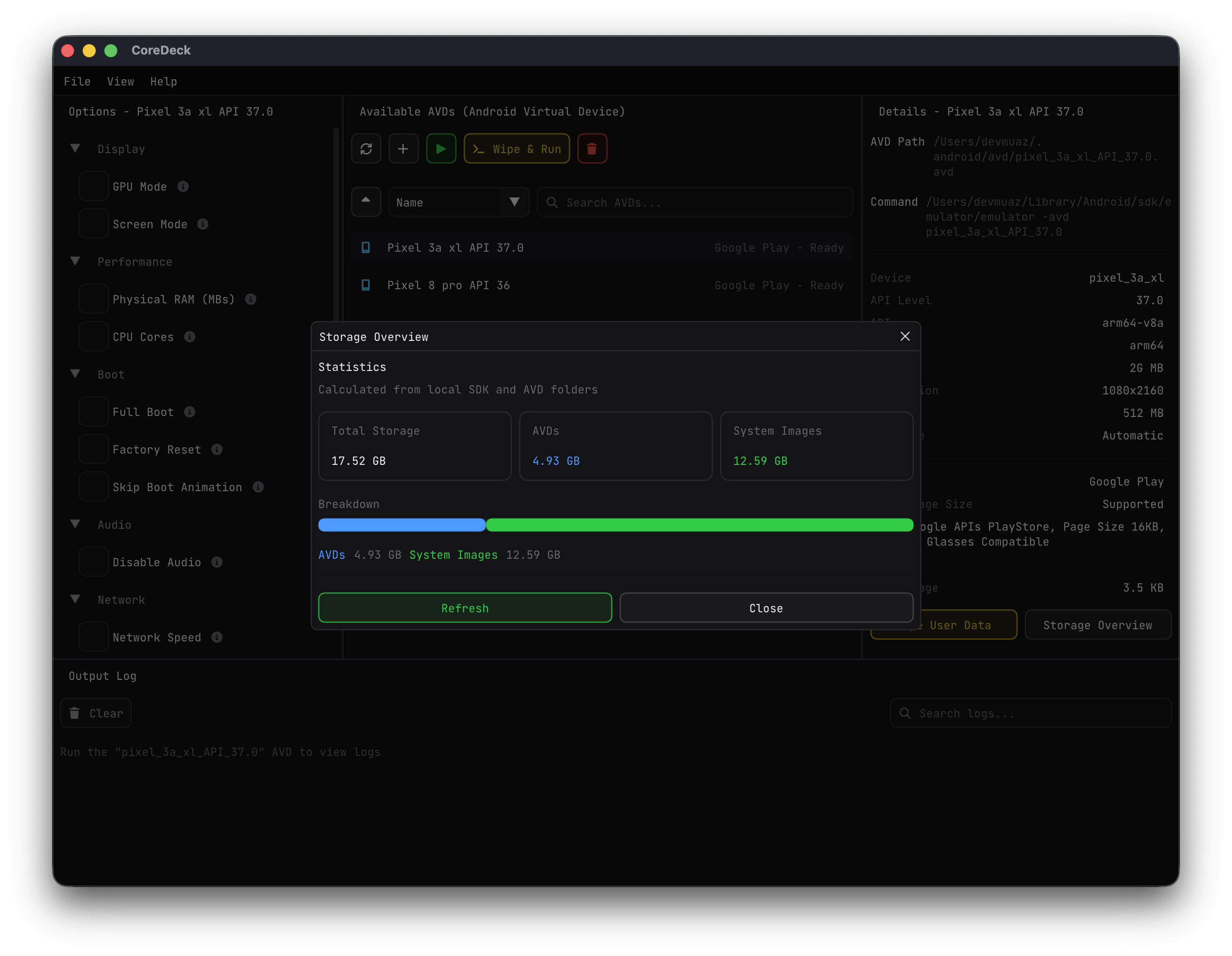The height and width of the screenshot is (956, 1232).
Task: Open the Name sort dropdown
Action: tap(459, 202)
